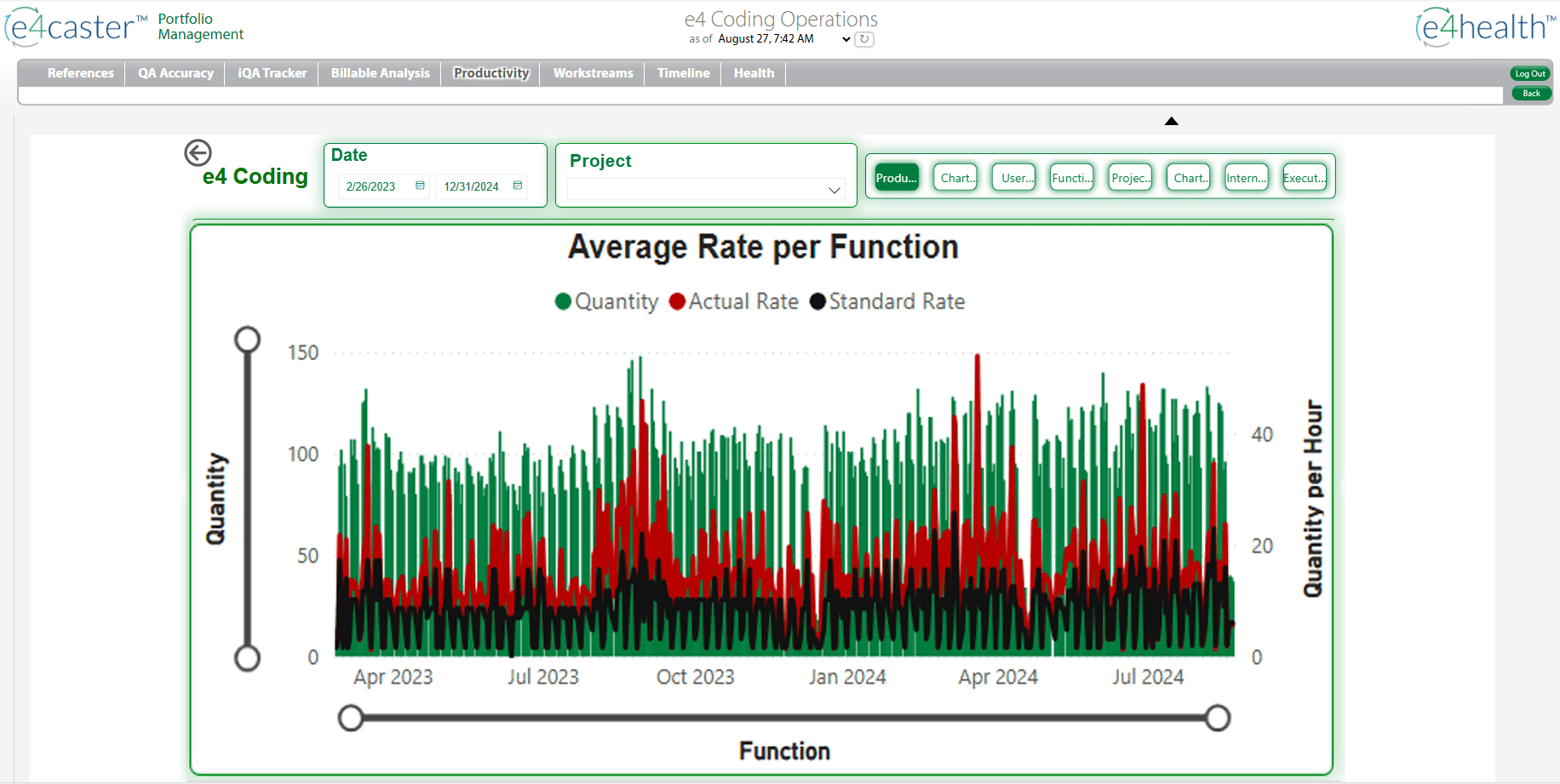The width and height of the screenshot is (1560, 784).
Task: Toggle the Standard Rate legend item
Action: pyautogui.click(x=887, y=301)
